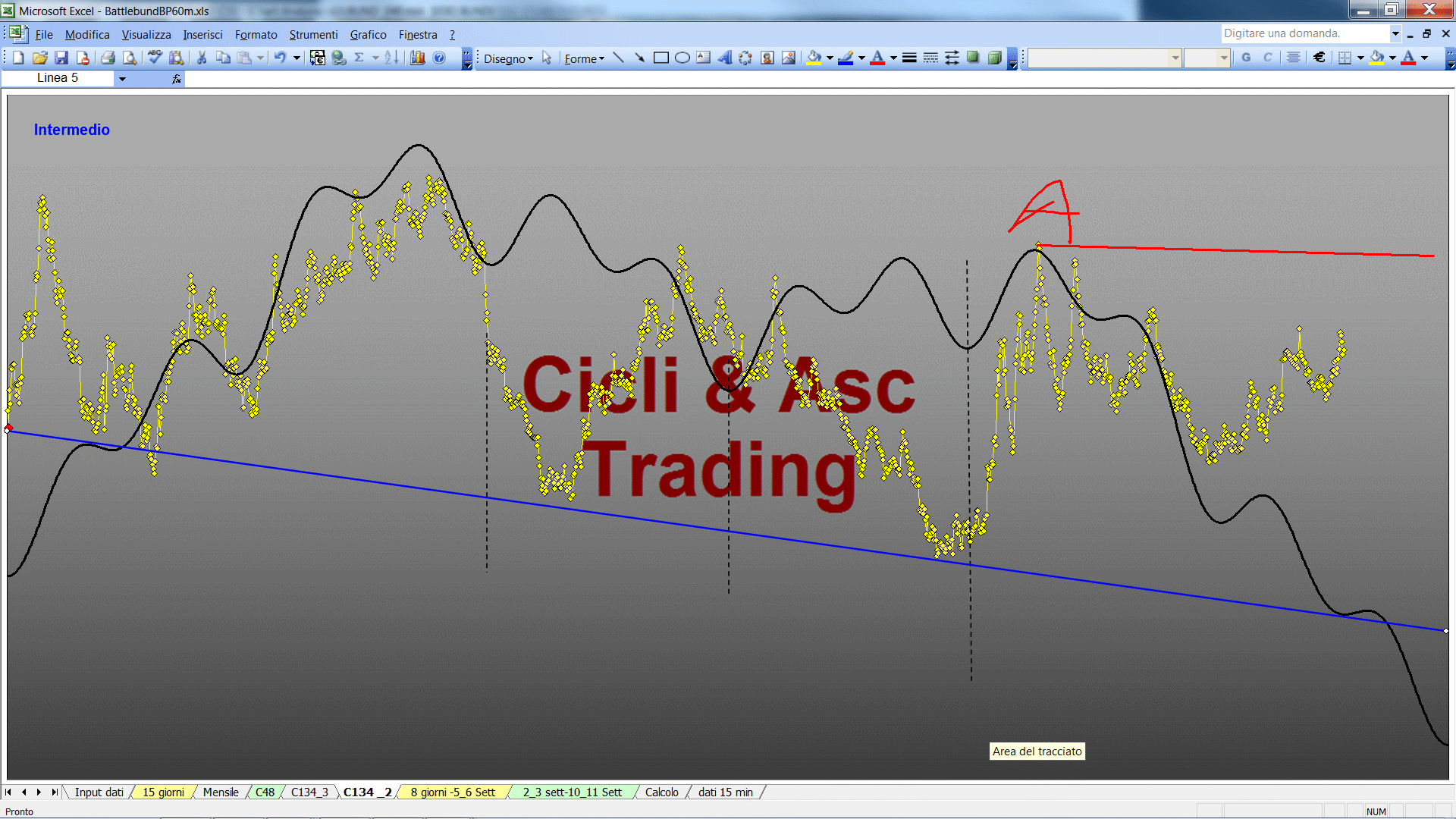Screen dimensions: 1456x819
Task: Click the Undo arrow icon
Action: [x=281, y=58]
